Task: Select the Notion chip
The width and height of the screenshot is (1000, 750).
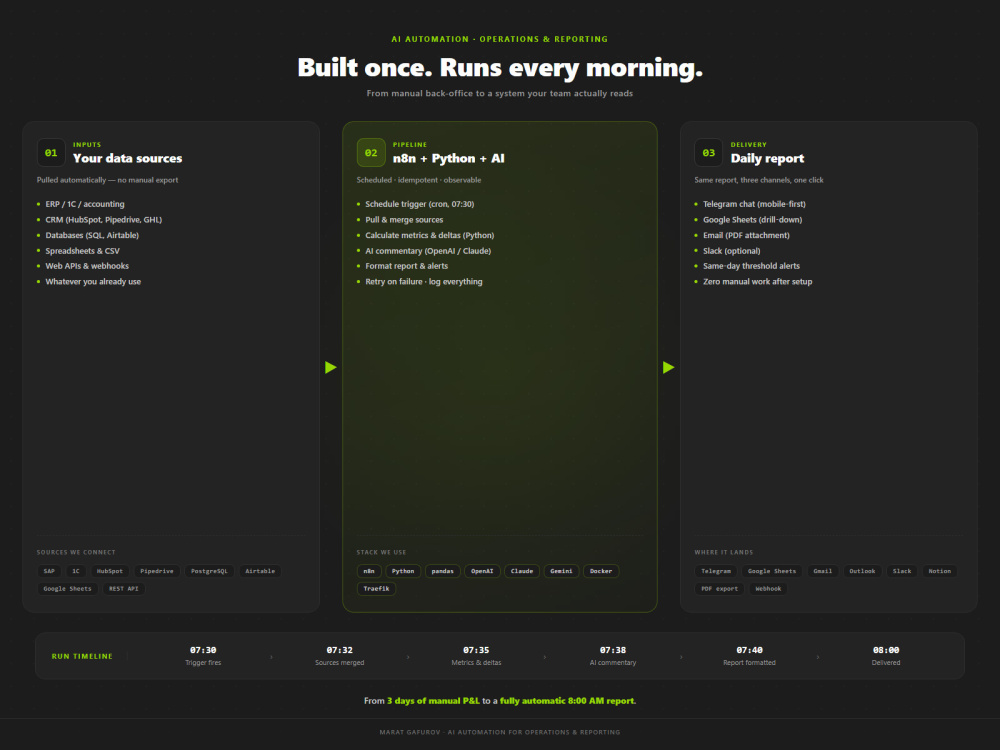Action: point(939,571)
